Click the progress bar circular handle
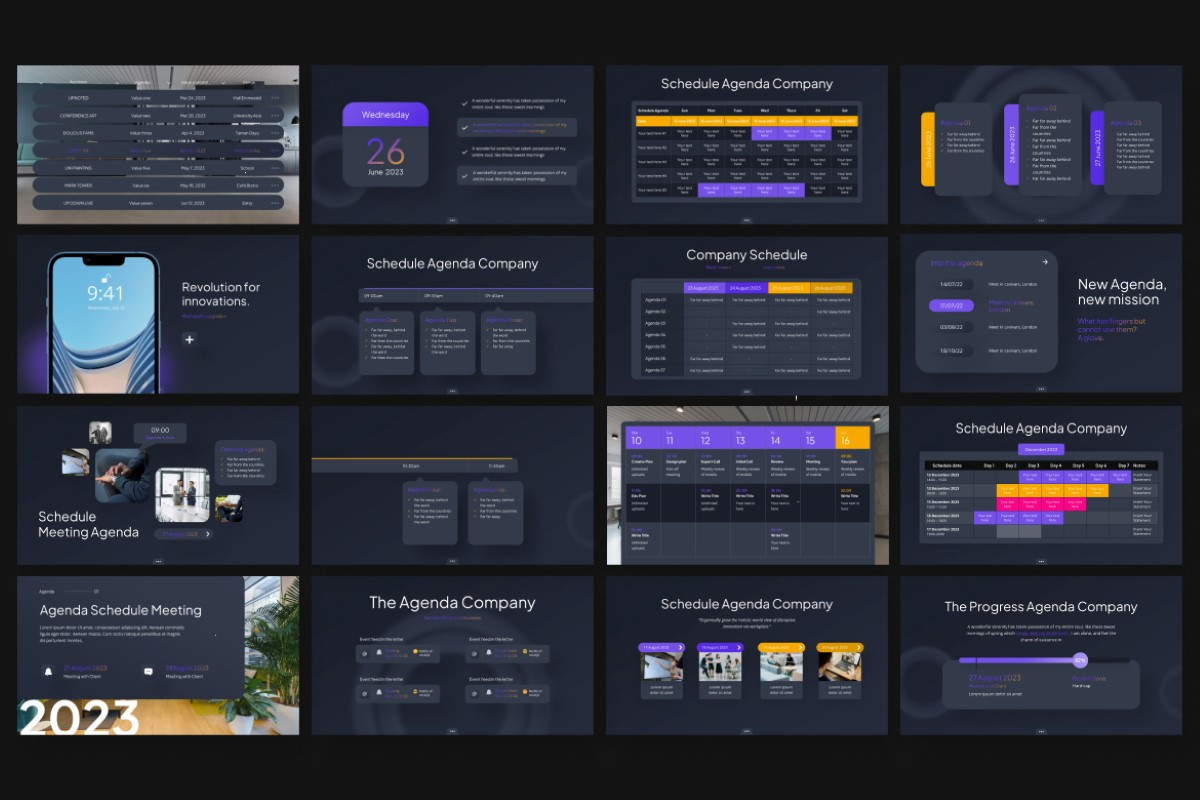The width and height of the screenshot is (1200, 800). click(1080, 660)
